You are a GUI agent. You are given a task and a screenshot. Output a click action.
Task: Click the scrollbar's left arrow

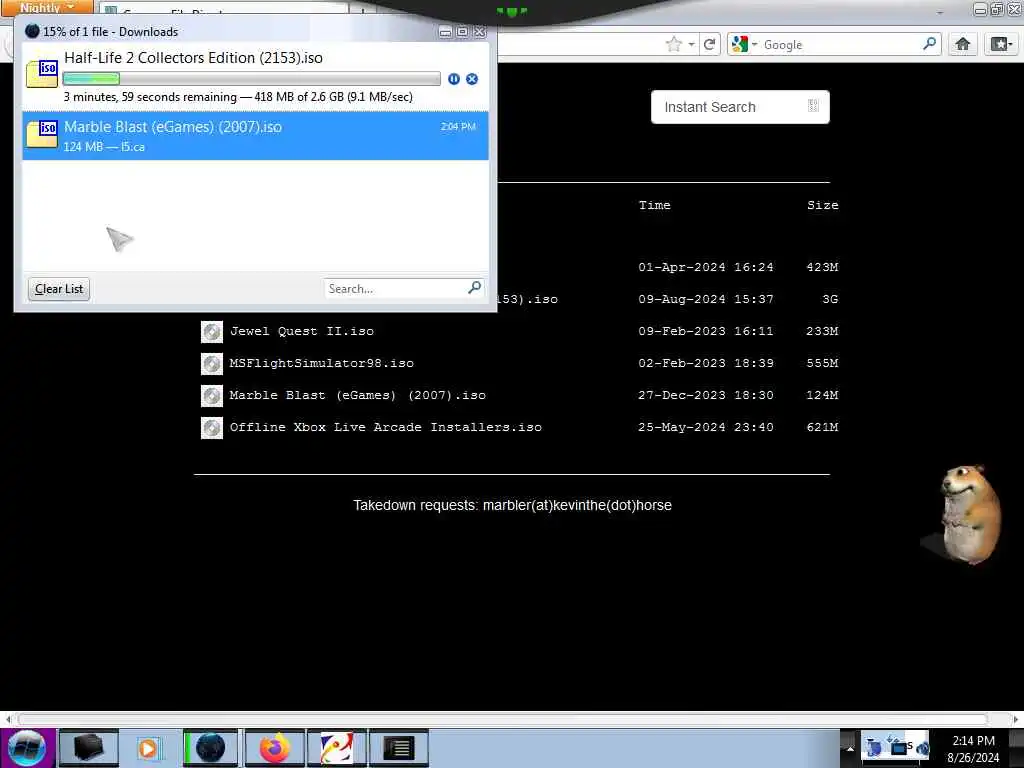coord(8,720)
